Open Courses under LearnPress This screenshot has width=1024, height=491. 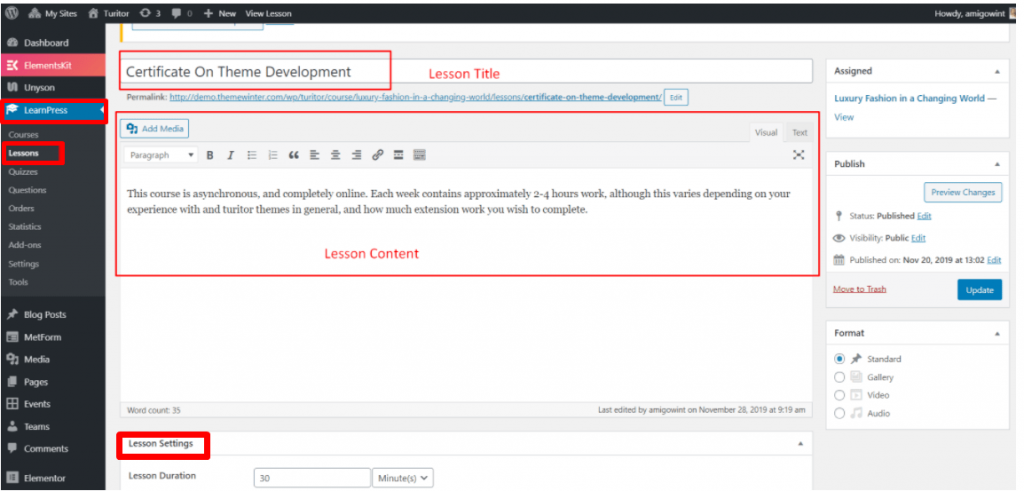(24, 135)
